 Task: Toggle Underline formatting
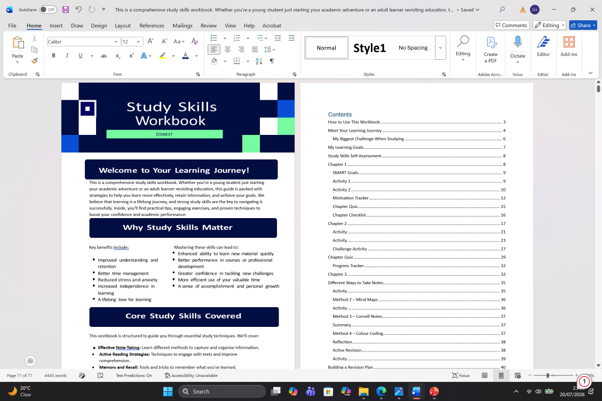[81, 56]
